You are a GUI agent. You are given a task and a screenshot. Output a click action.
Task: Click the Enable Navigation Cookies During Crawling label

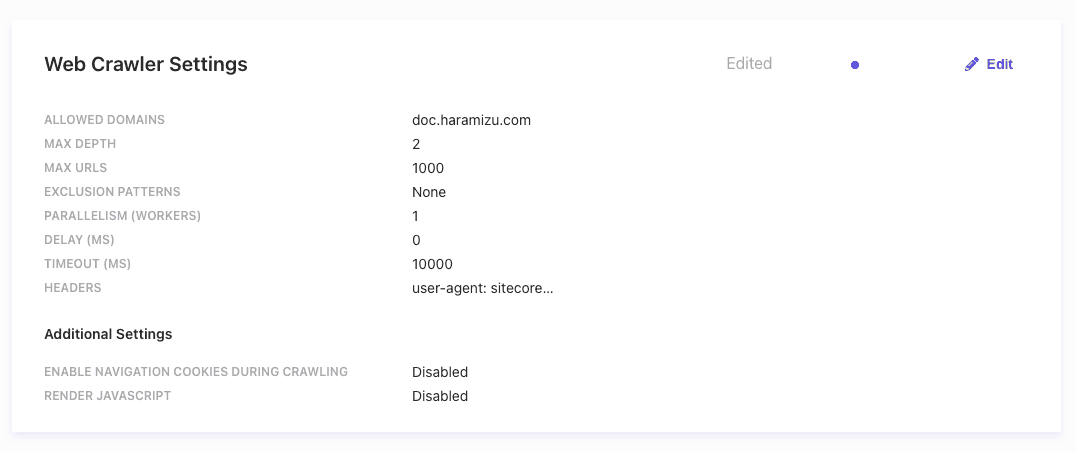(196, 372)
